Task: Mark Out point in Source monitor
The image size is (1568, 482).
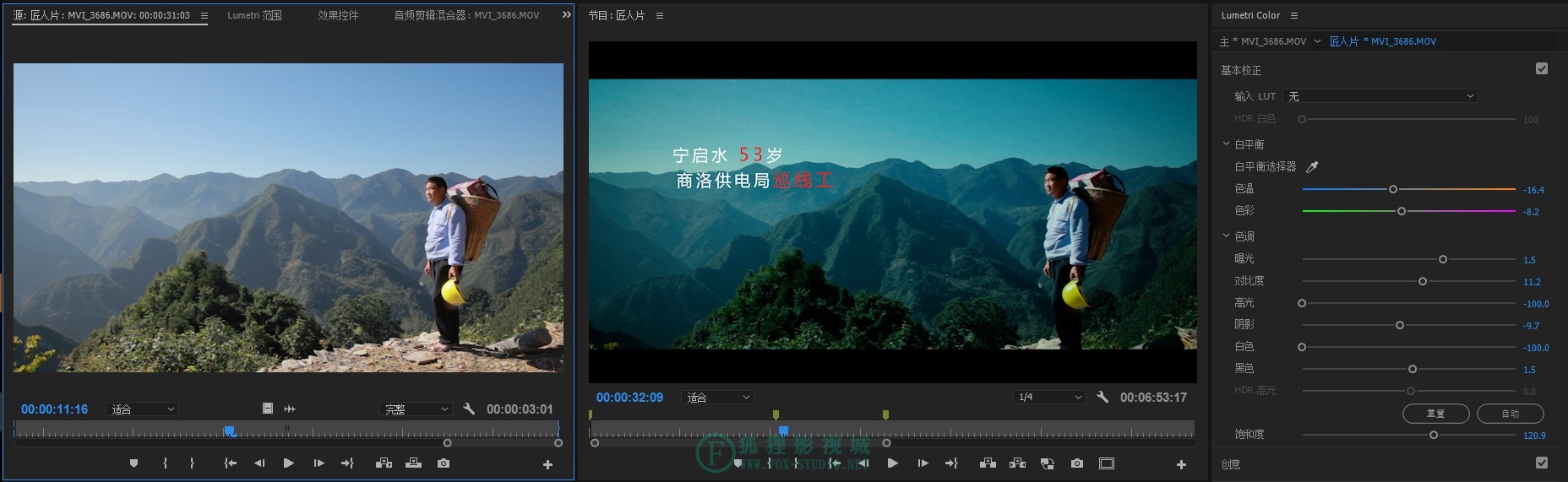Action: (192, 463)
